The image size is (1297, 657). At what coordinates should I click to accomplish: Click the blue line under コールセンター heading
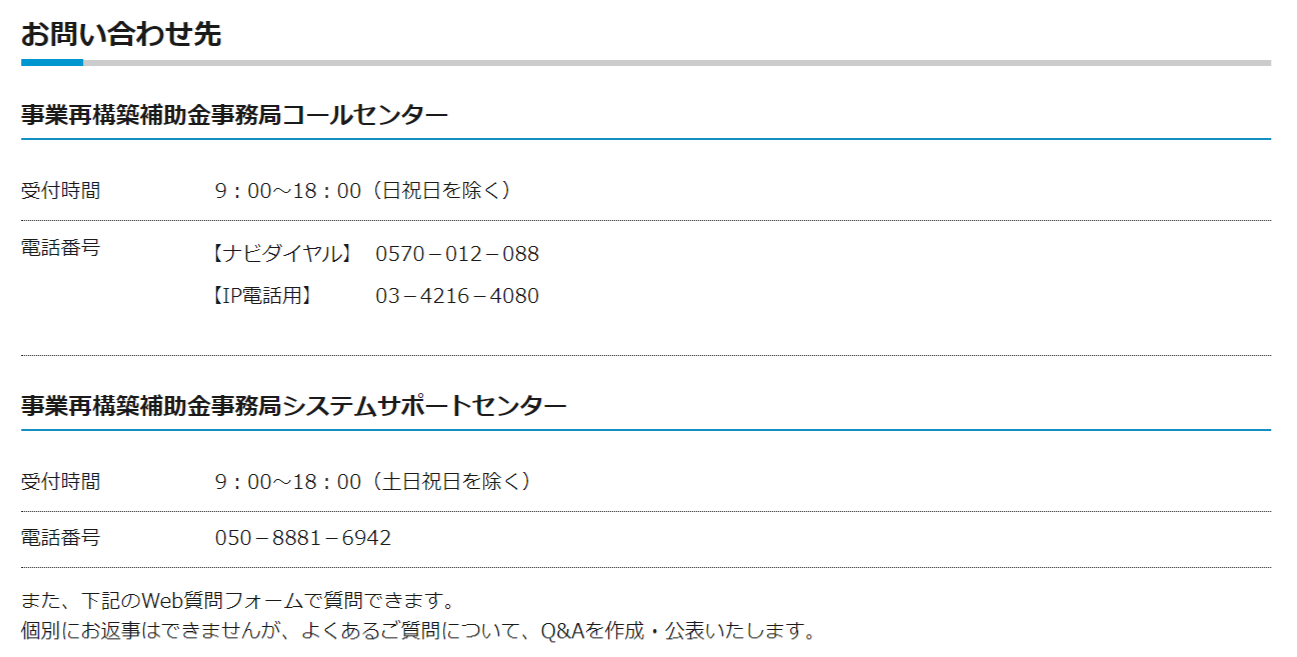[646, 139]
